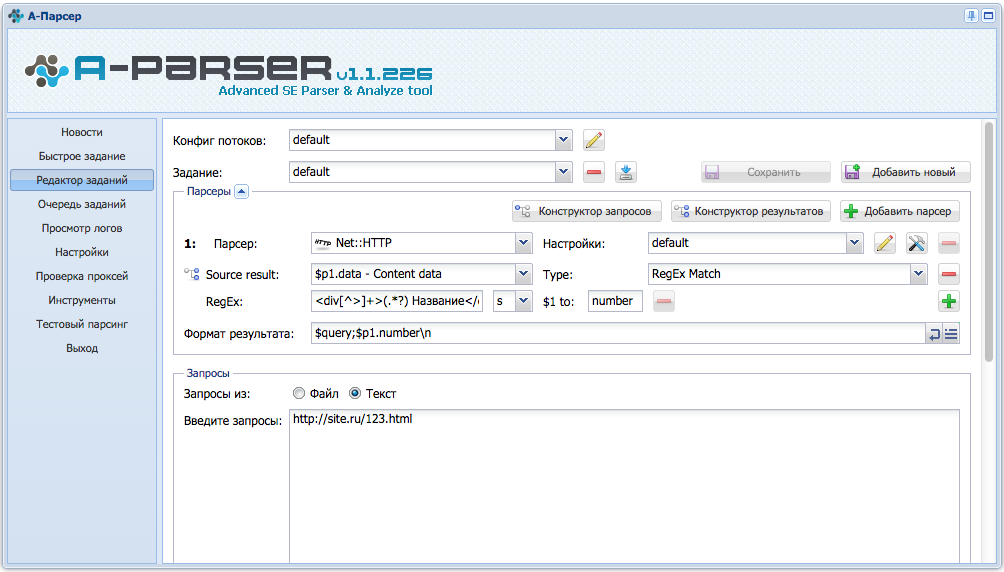Click vertical scrollbar of main panel
This screenshot has width=1004, height=572.
[989, 242]
